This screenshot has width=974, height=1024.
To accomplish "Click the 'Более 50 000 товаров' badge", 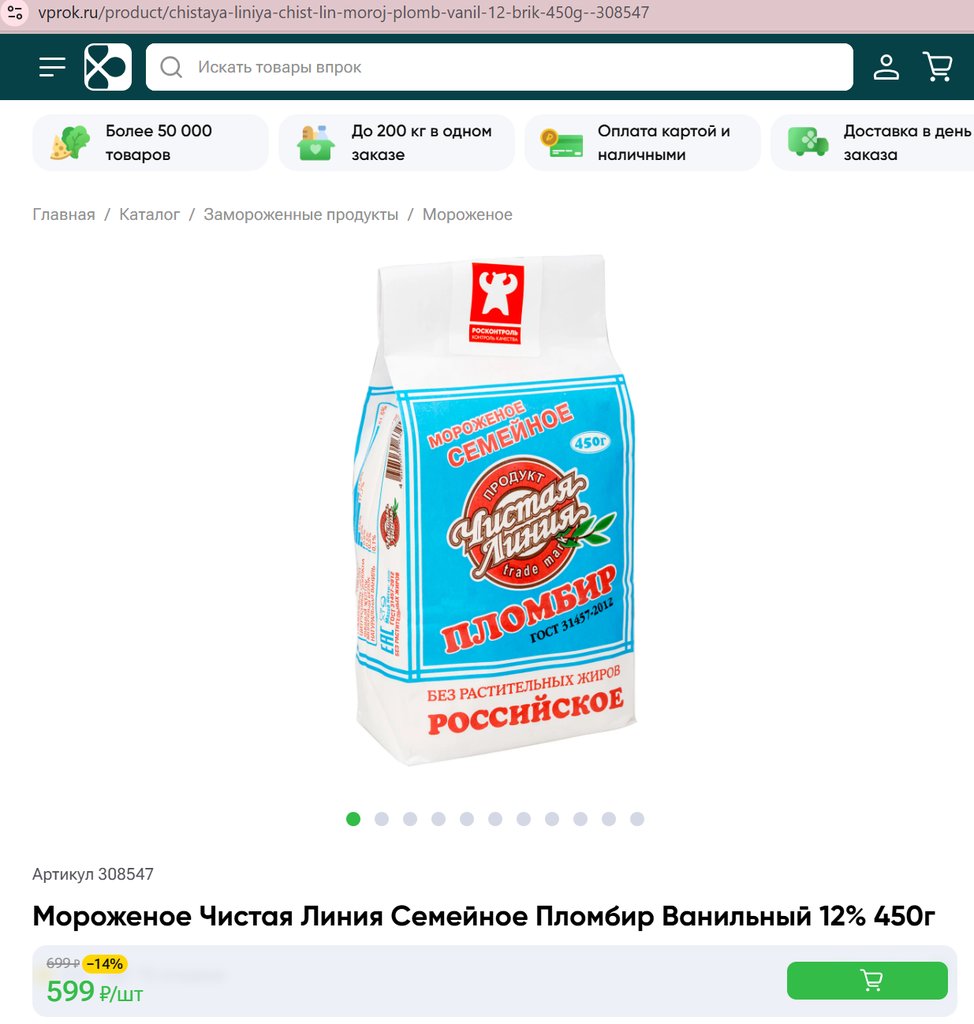I will 150,143.
